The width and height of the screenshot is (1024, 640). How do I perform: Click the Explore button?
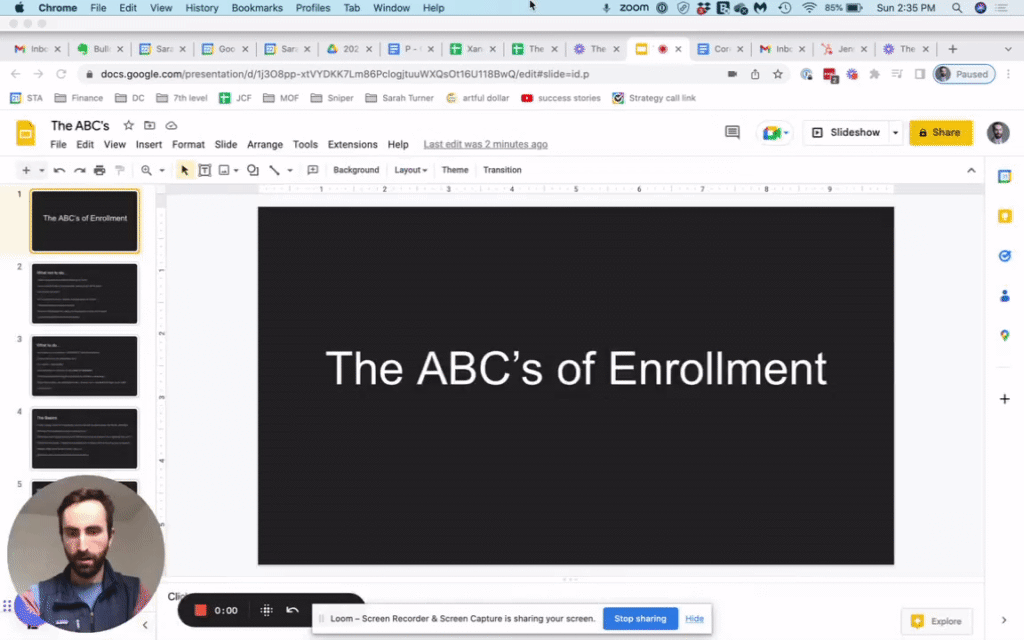point(936,621)
